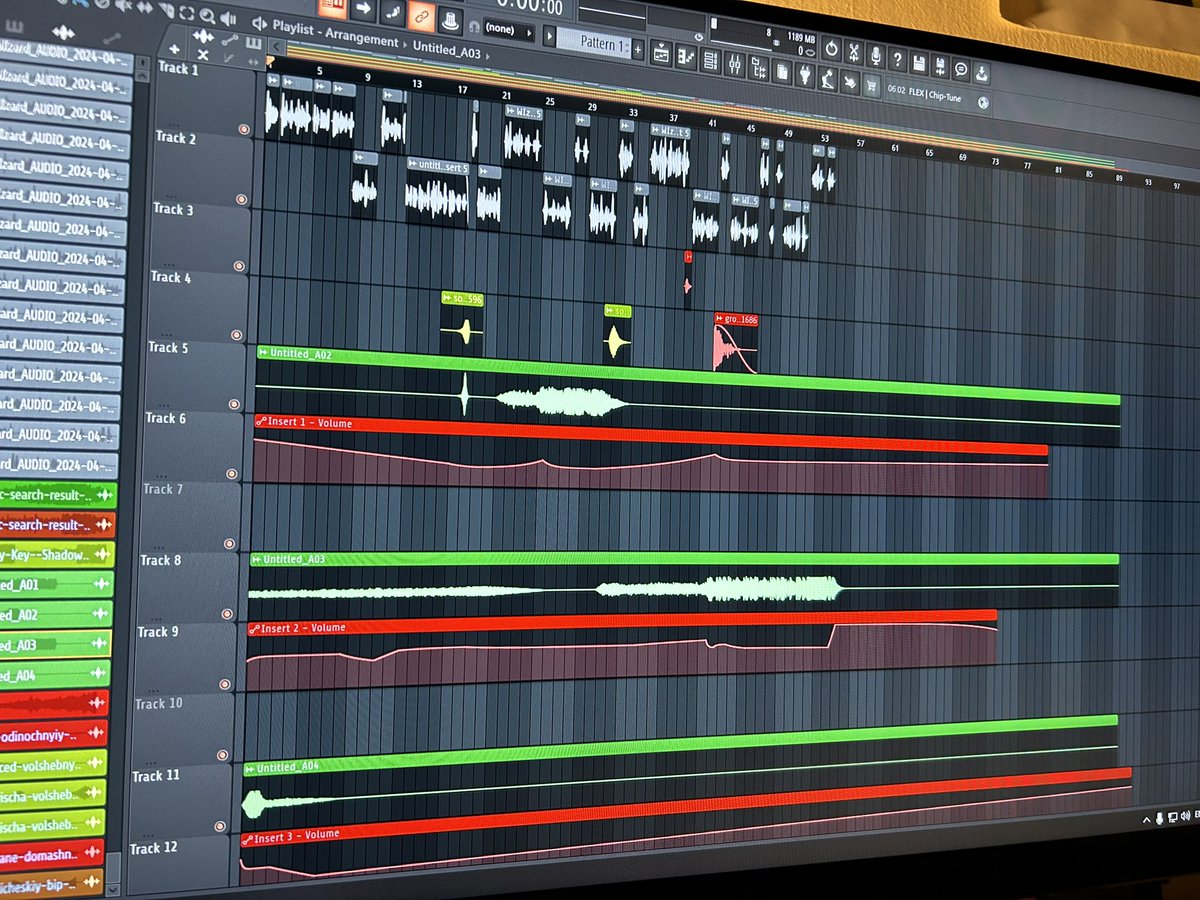This screenshot has height=900, width=1200.
Task: Open the Piano Roll icon
Action: (686, 56)
